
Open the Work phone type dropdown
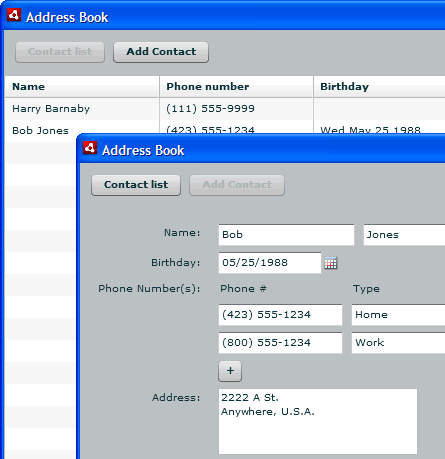[x=398, y=343]
